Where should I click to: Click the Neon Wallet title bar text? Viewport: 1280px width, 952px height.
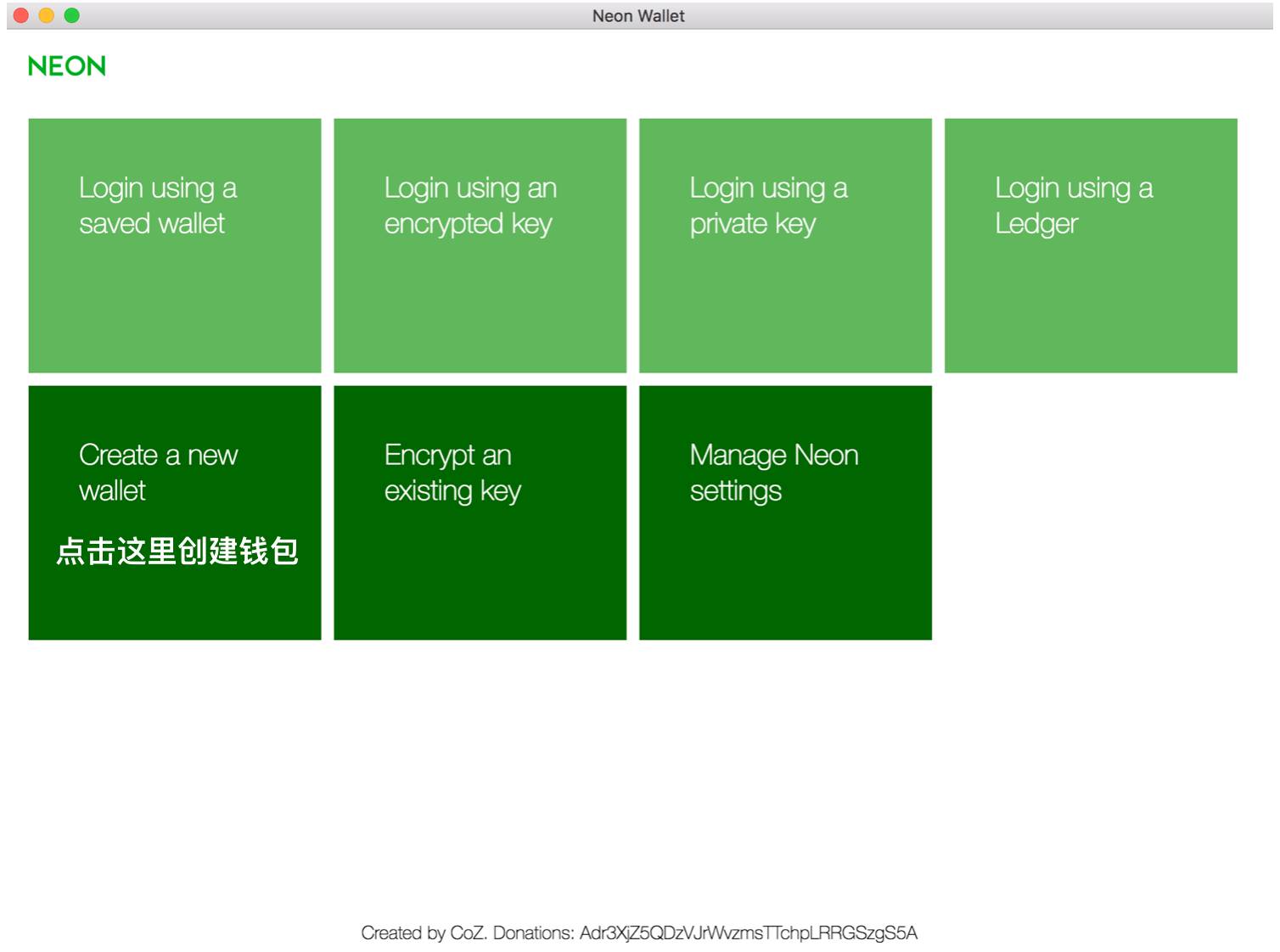[x=638, y=16]
